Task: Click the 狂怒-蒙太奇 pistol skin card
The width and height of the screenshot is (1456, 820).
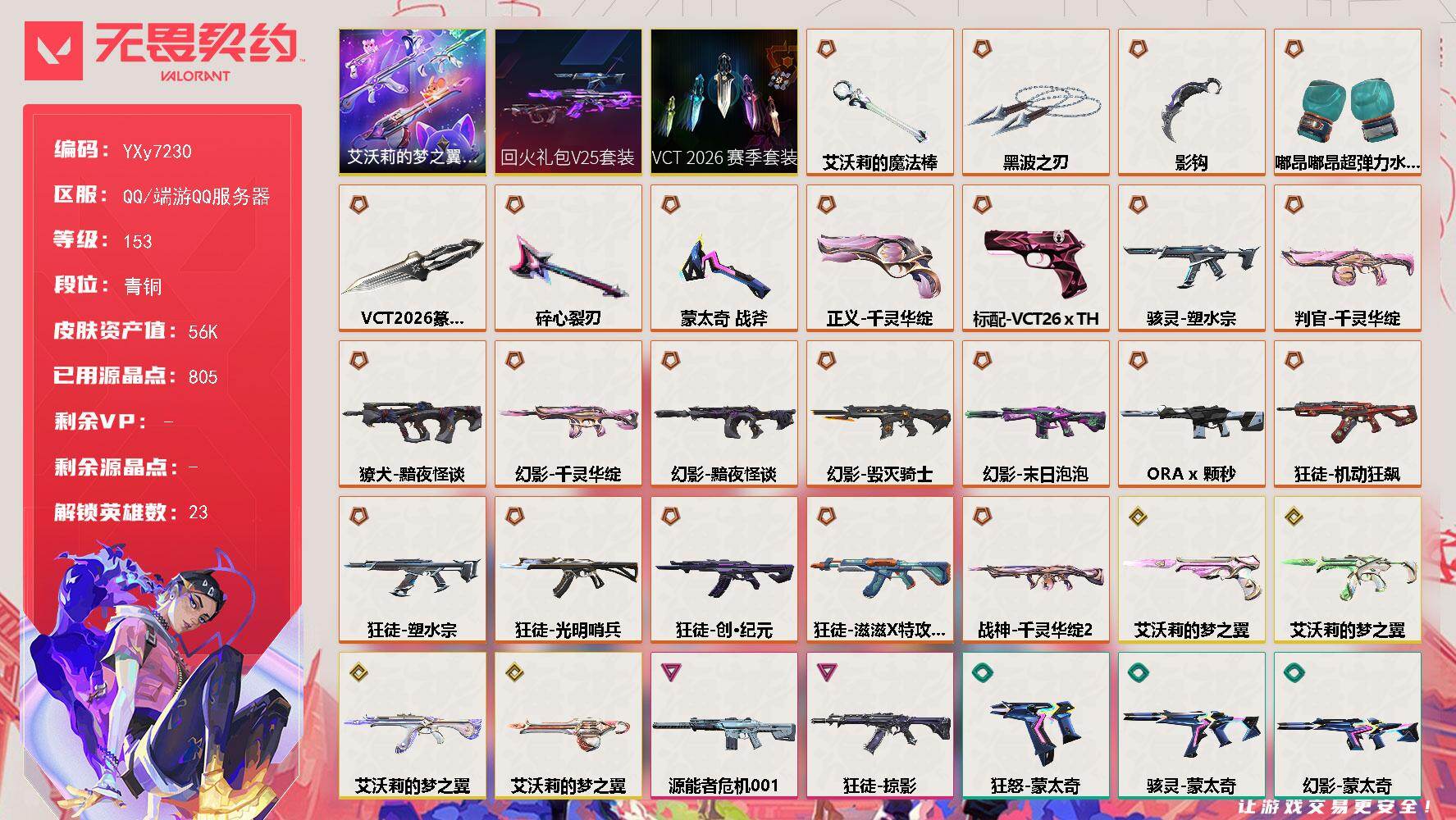Action: tap(1035, 725)
